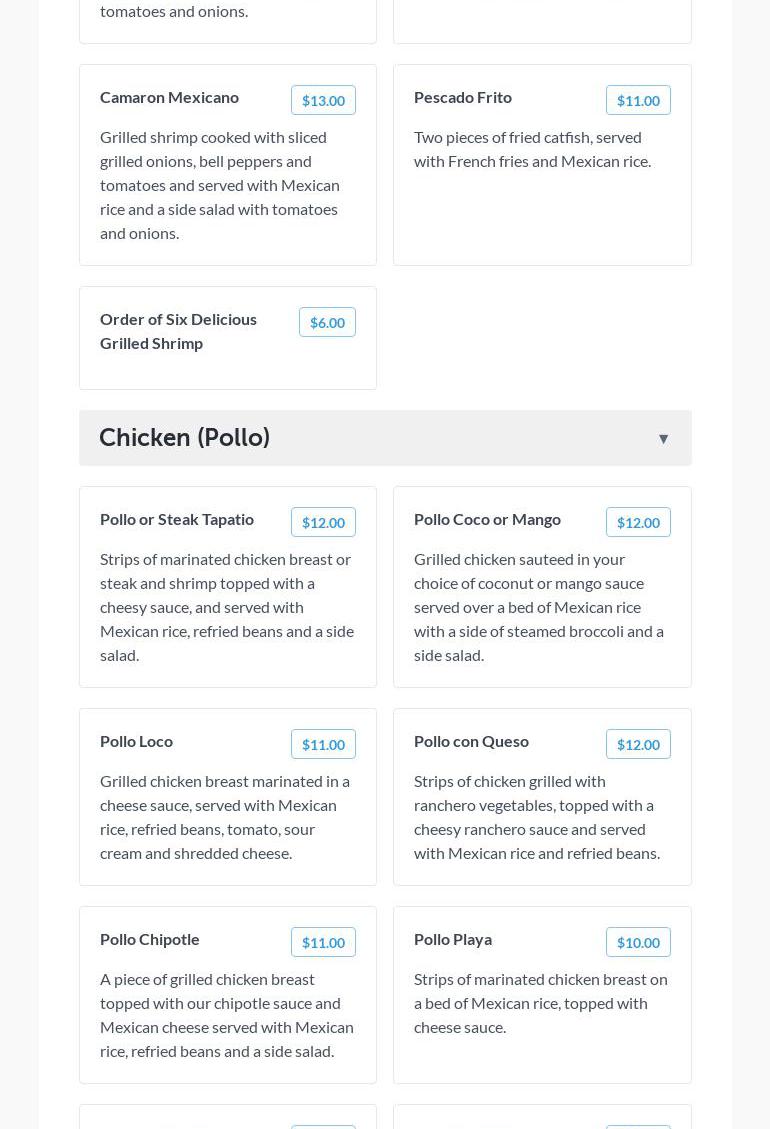Select Order of Six Delicious Grilled Shrimp

[178, 331]
